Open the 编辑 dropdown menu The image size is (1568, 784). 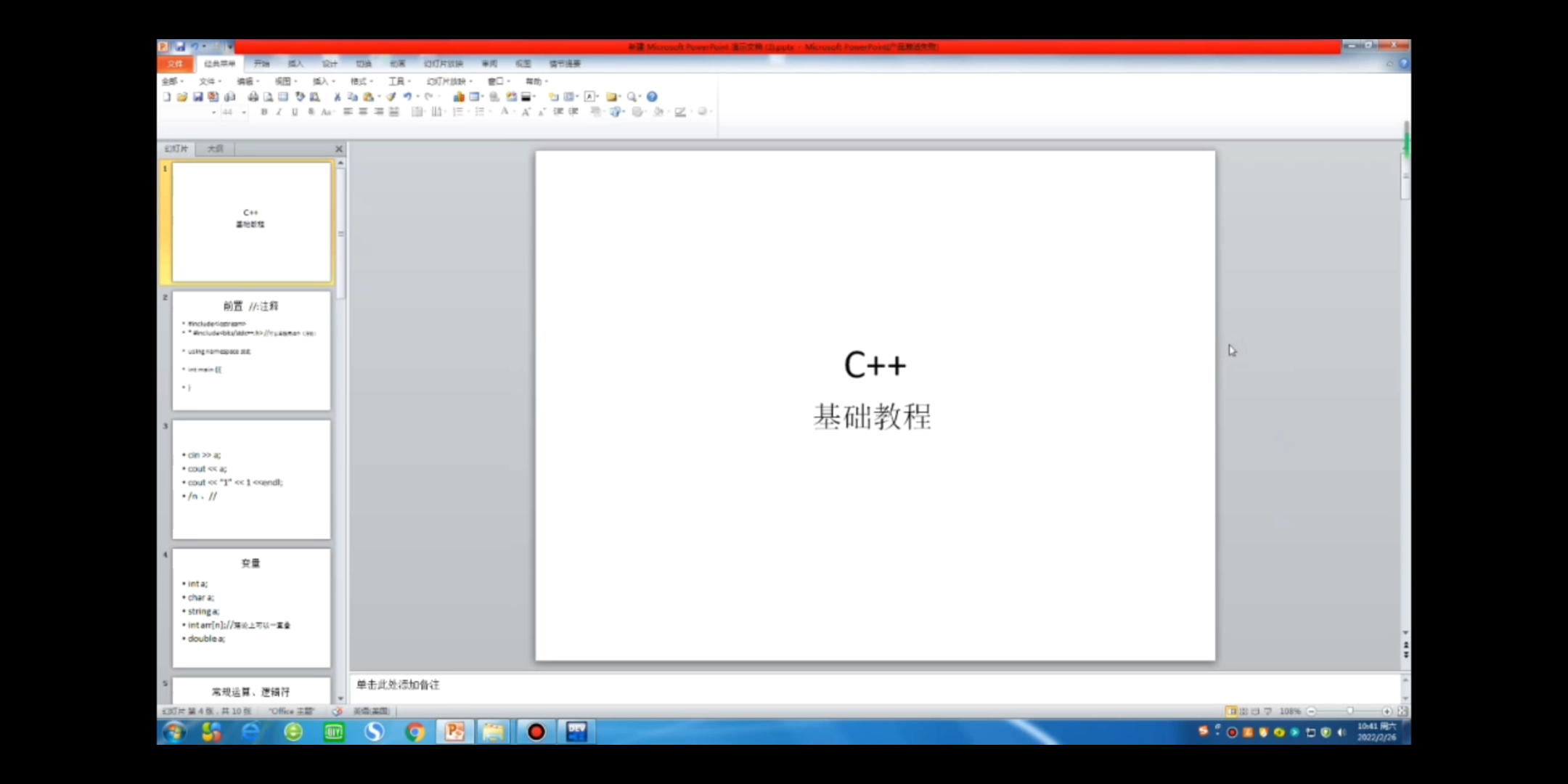(248, 81)
